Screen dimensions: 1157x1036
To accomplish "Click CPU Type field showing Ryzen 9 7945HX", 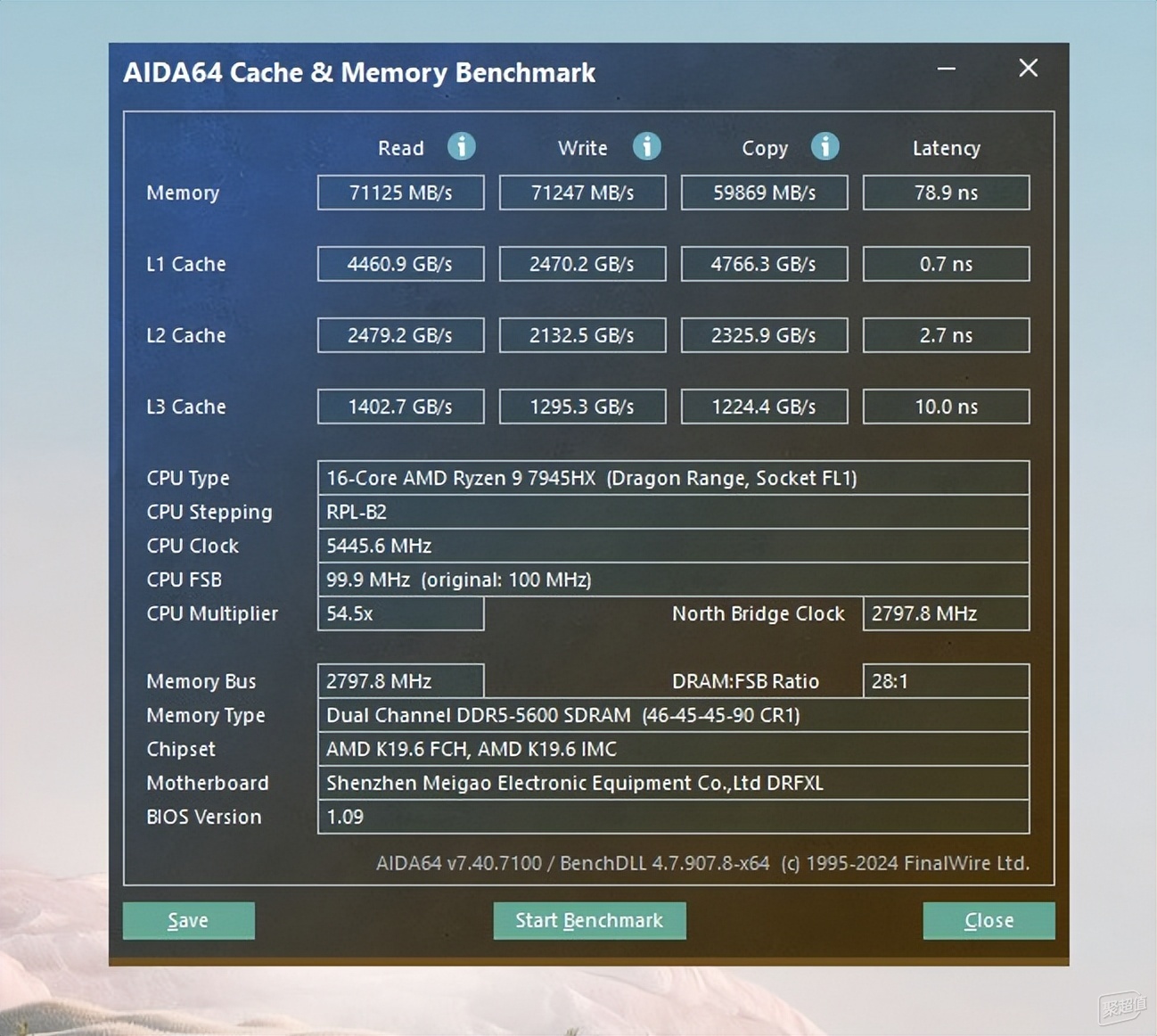I will click(x=674, y=478).
